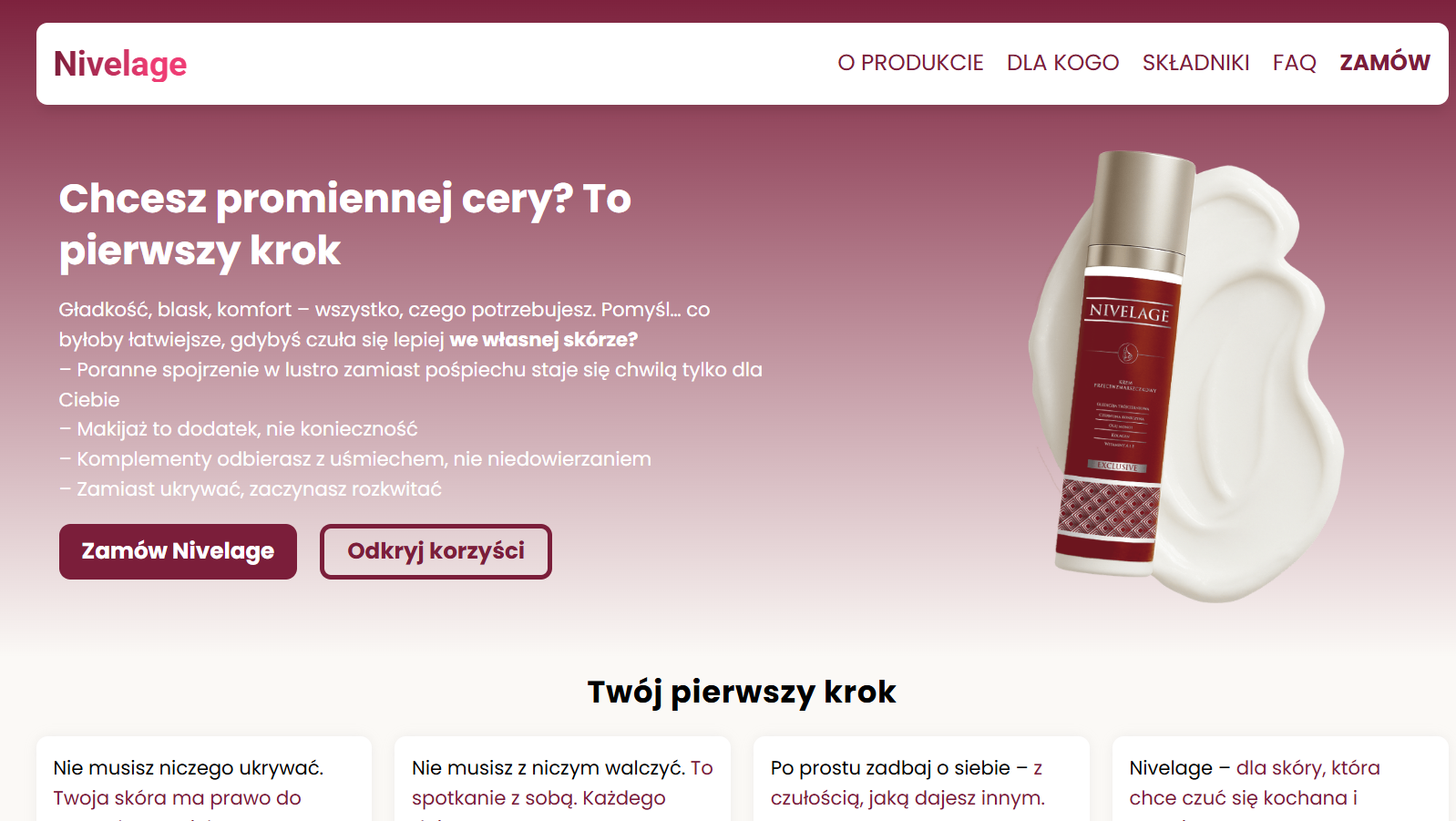This screenshot has width=1456, height=821.
Task: Select the card Nie musisz z niczym walczyć
Action: point(562,779)
